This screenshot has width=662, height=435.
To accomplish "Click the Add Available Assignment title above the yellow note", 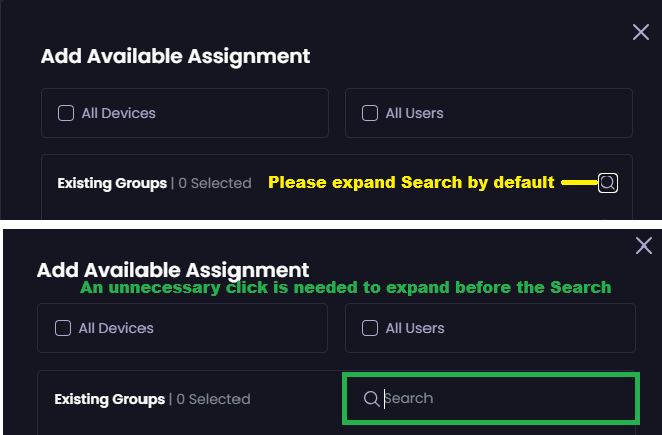I will (x=175, y=56).
